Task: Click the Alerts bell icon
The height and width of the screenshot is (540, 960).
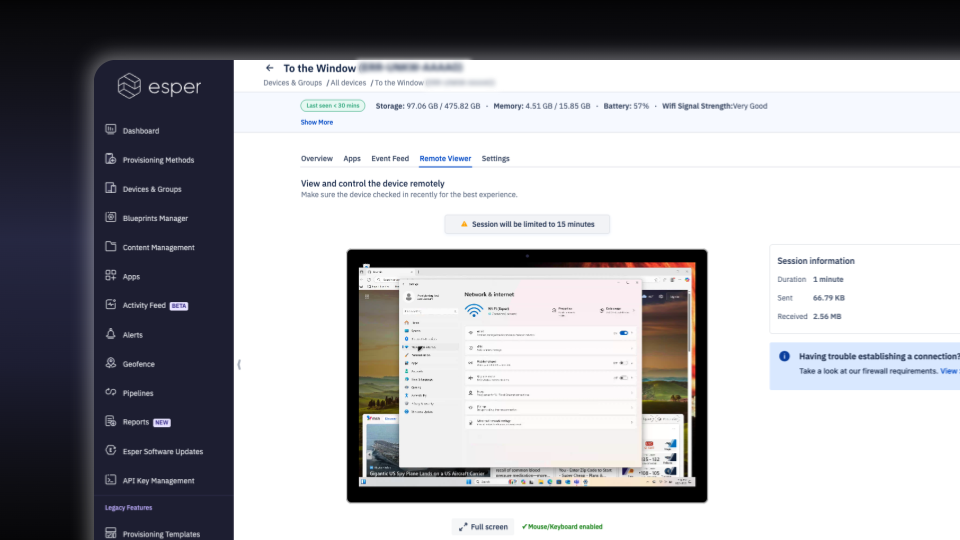Action: click(x=111, y=334)
